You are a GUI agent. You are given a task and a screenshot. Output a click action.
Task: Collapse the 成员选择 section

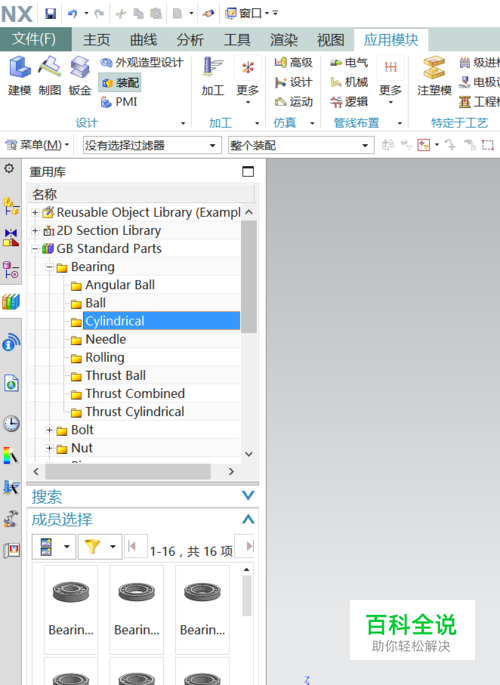pyautogui.click(x=248, y=519)
